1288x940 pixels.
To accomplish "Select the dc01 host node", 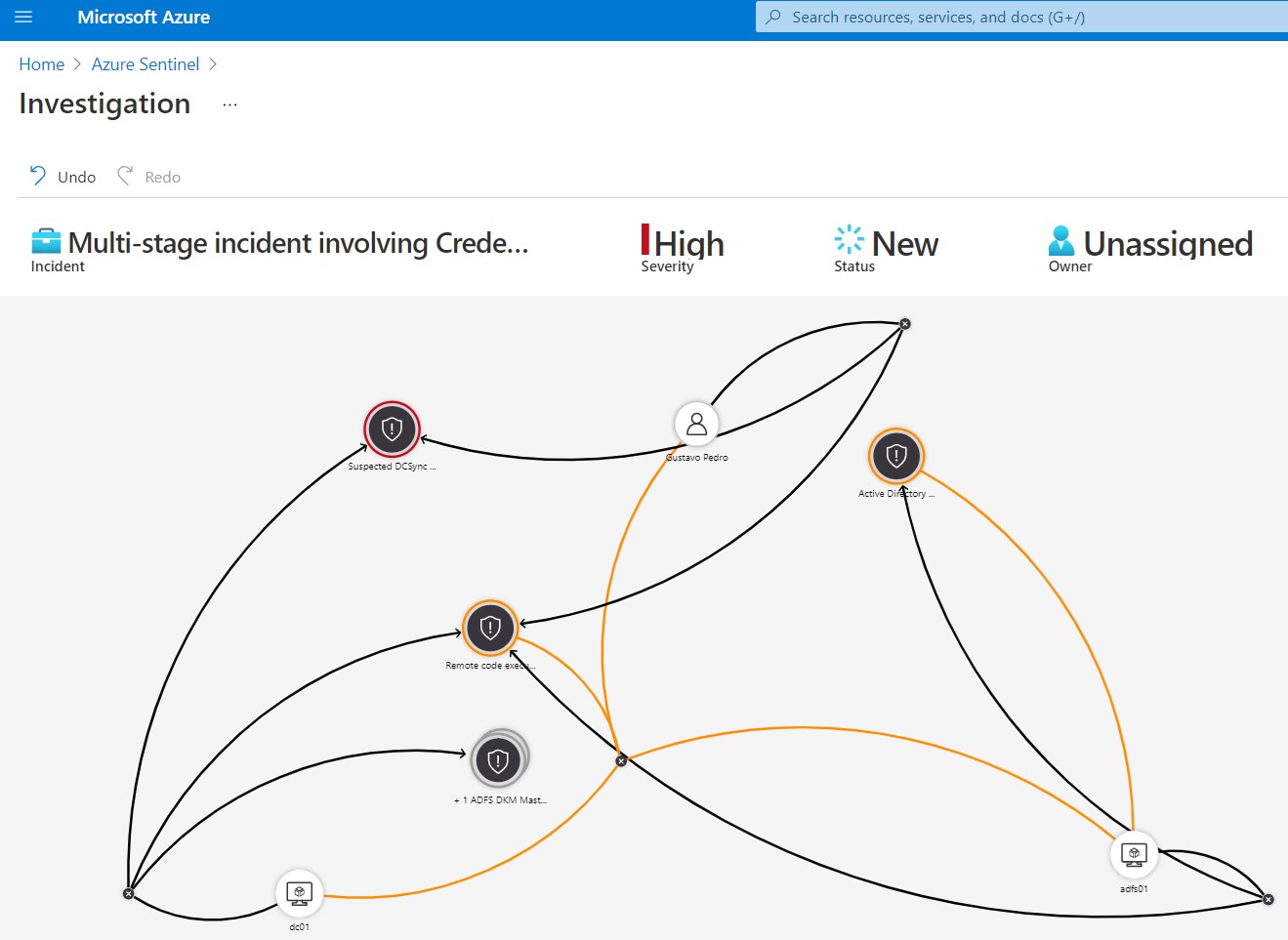I will click(x=299, y=892).
